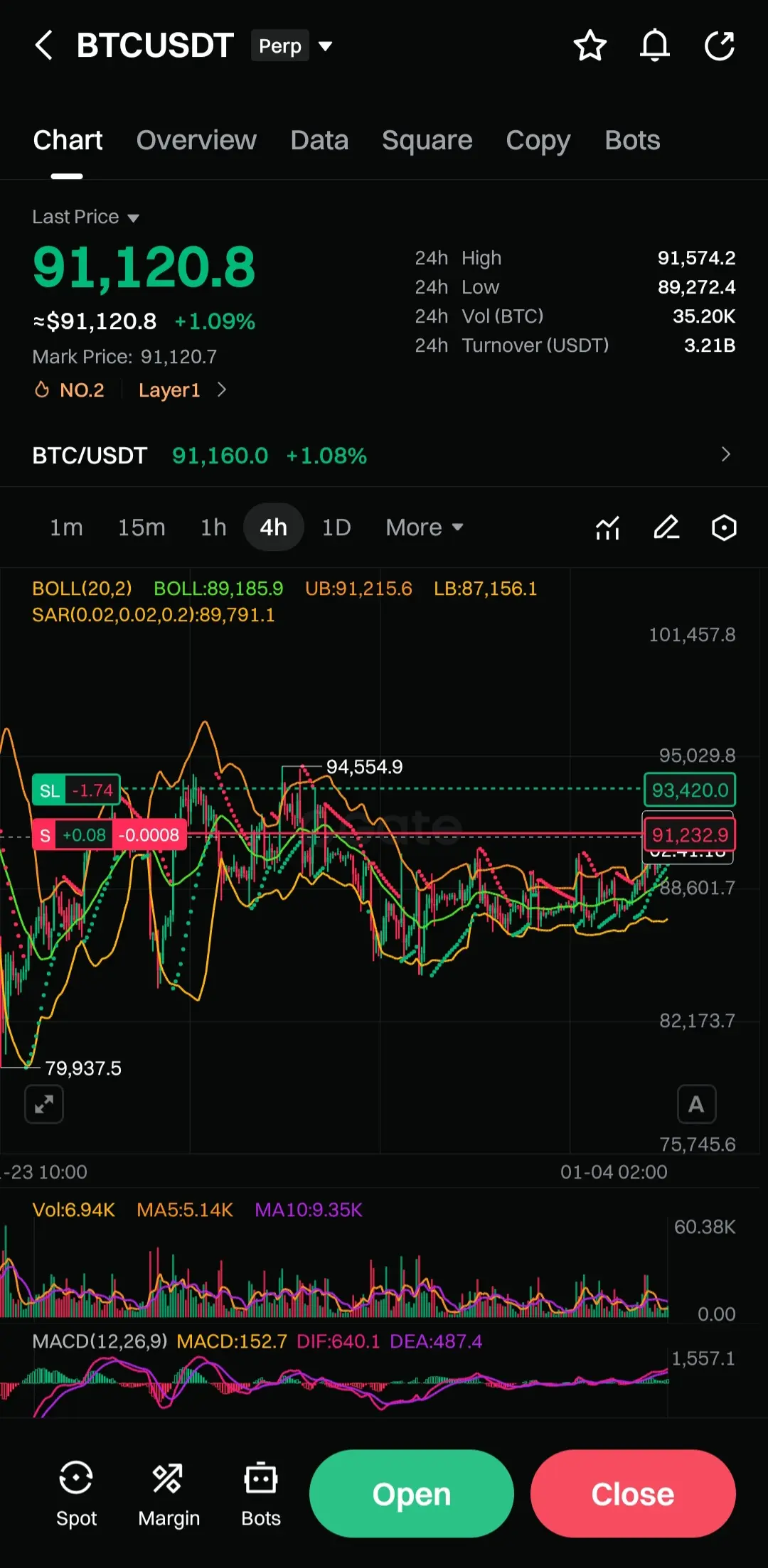Tap the 91,232.9 position price label
This screenshot has height=1568, width=768.
(x=690, y=834)
